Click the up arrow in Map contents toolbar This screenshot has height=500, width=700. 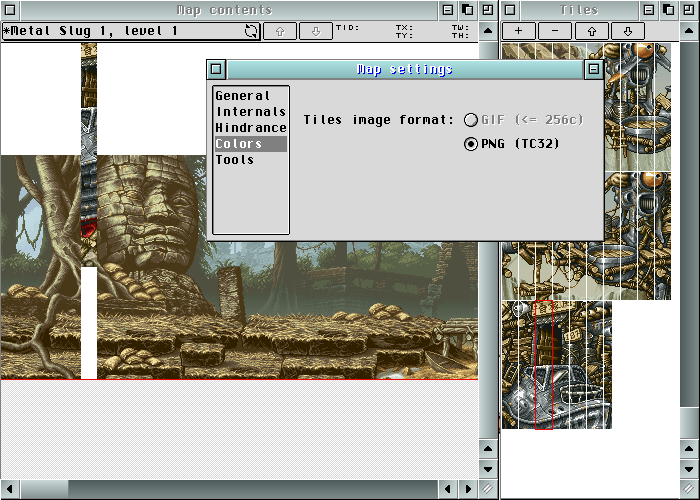pos(279,31)
